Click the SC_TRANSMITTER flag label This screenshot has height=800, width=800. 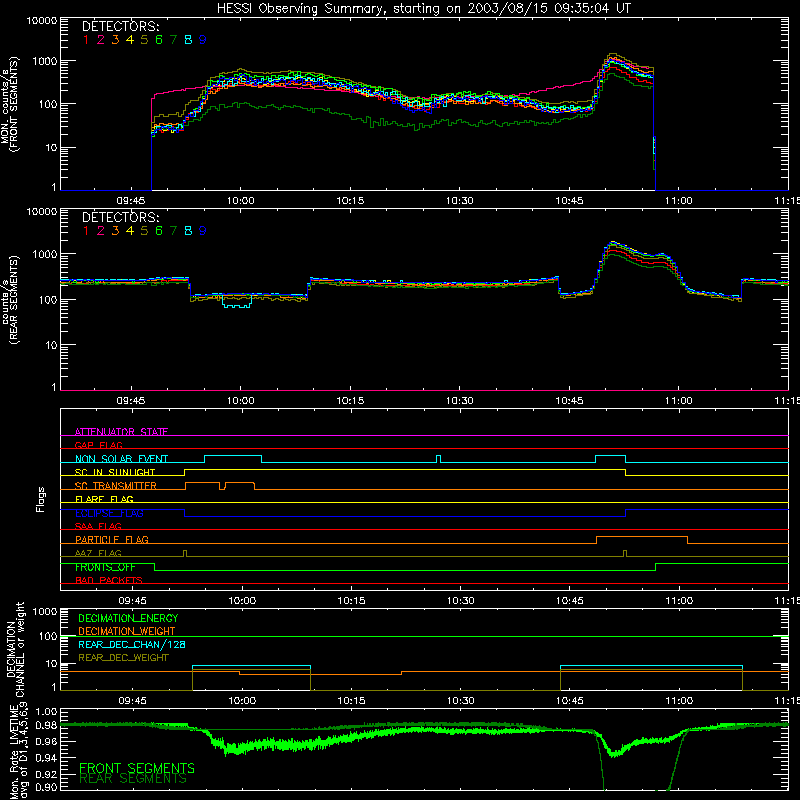(116, 486)
